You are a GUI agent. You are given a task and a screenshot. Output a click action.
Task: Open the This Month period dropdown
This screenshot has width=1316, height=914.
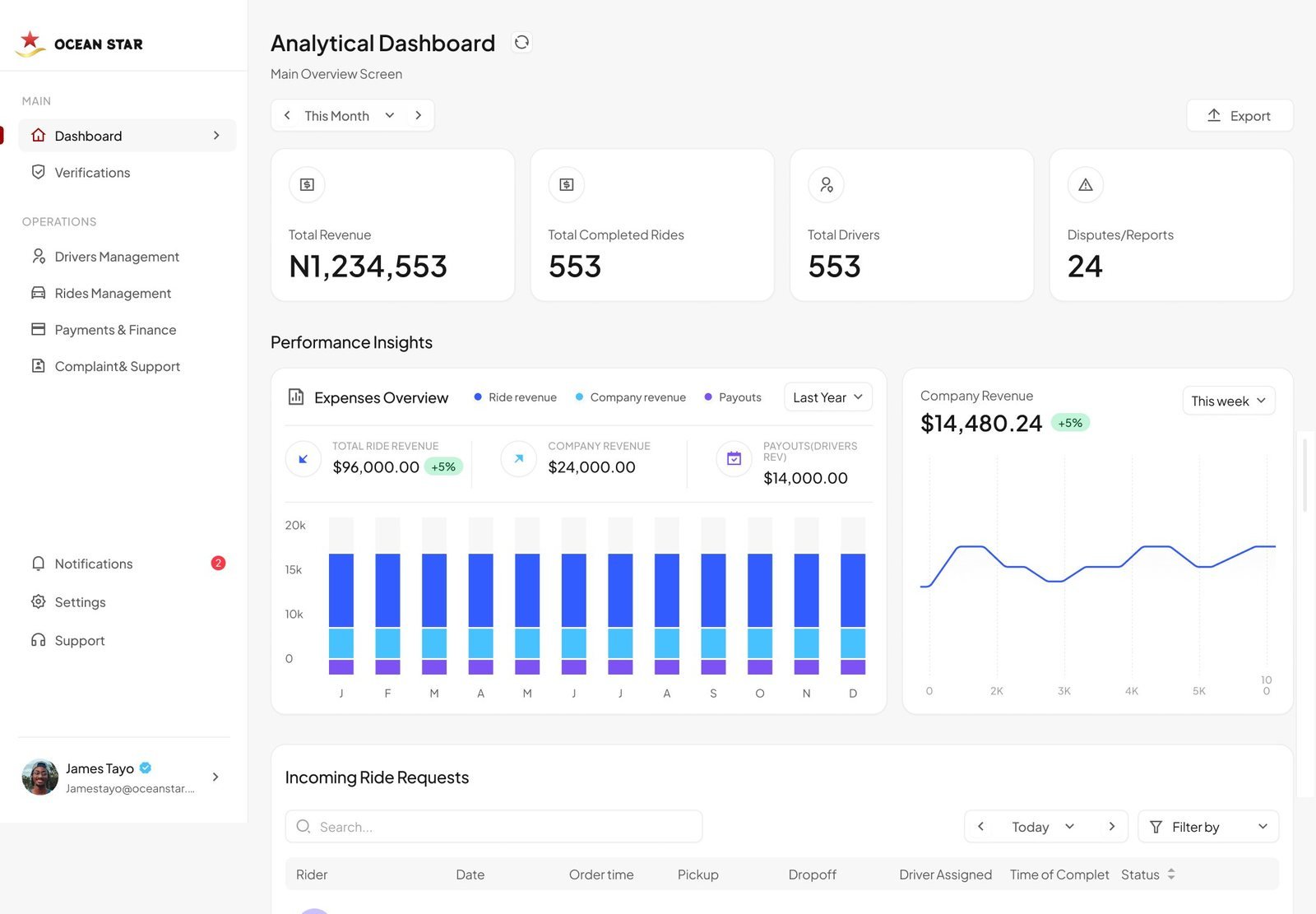click(x=350, y=115)
